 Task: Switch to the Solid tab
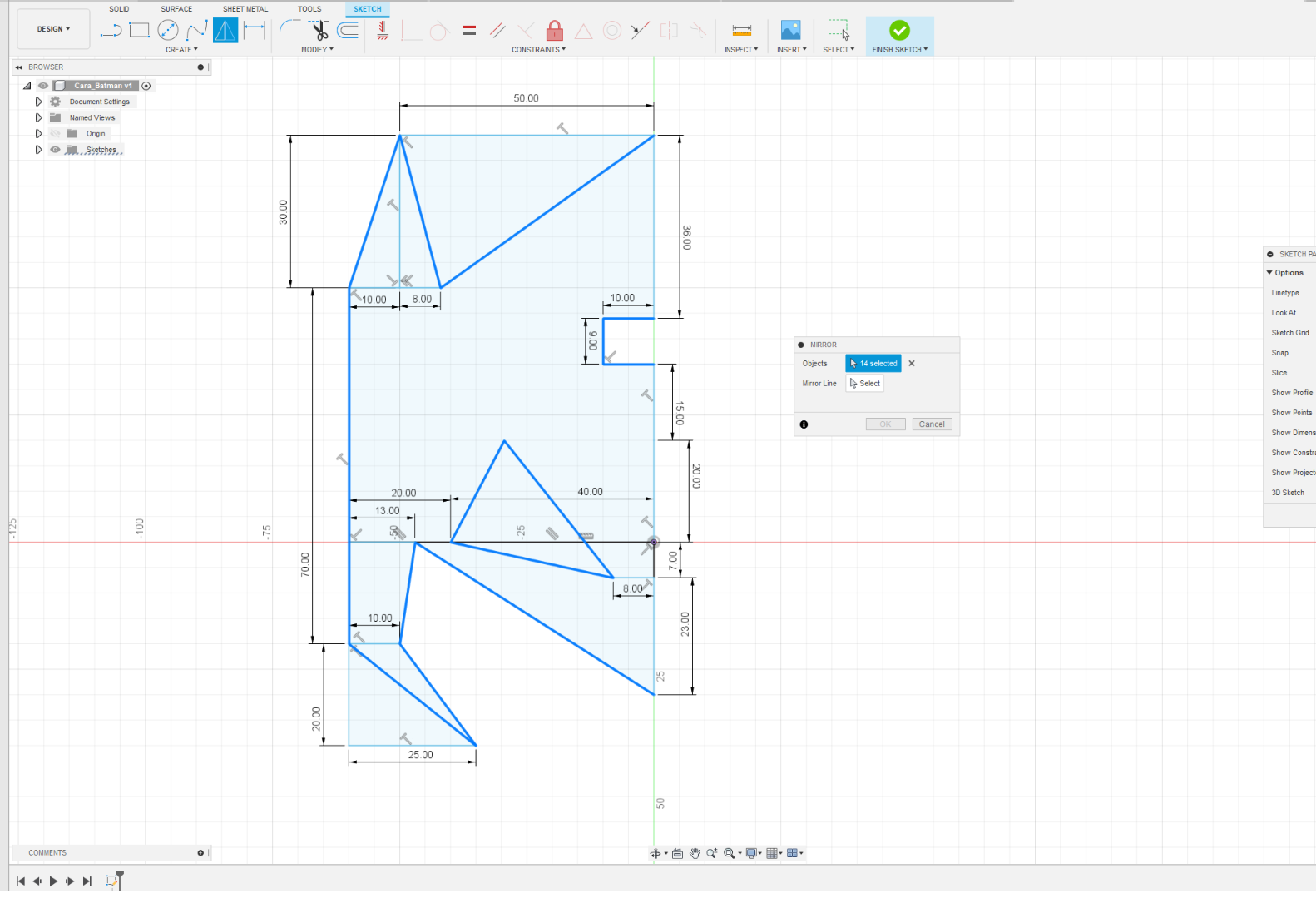coord(119,9)
